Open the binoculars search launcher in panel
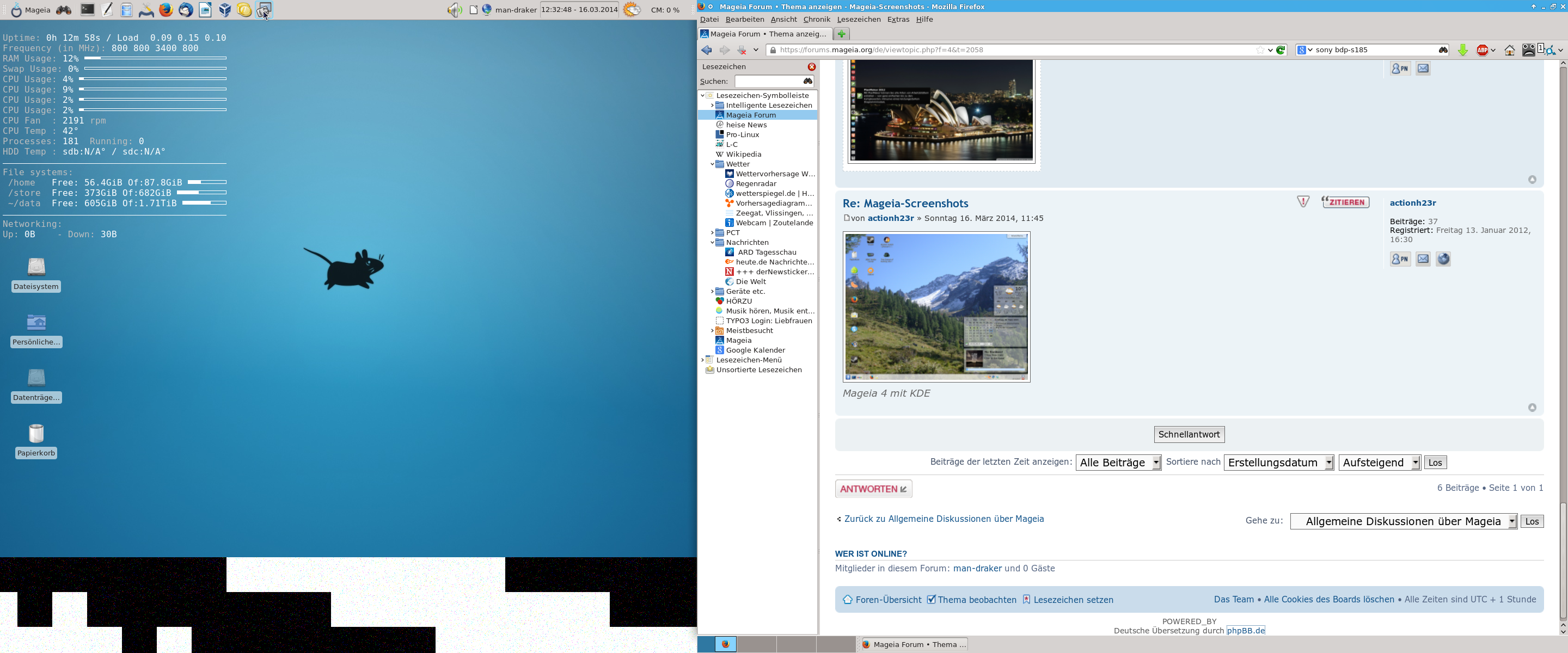This screenshot has height=653, width=1568. (x=63, y=10)
